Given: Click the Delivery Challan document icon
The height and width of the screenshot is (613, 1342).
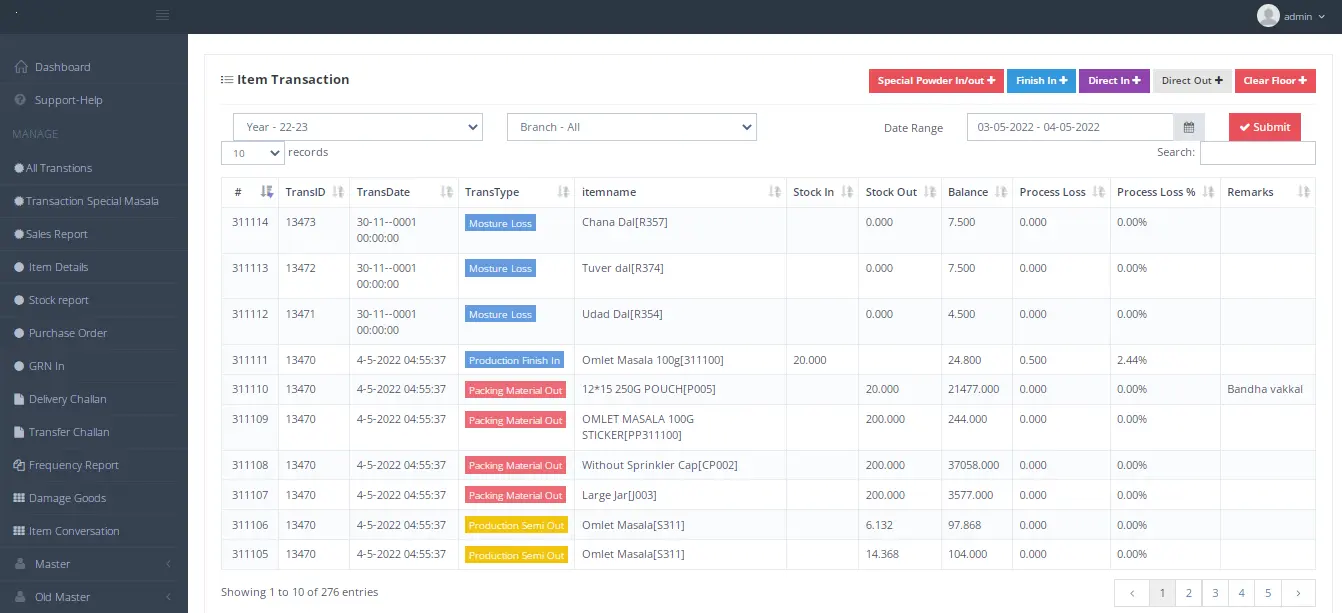Looking at the screenshot, I should [x=19, y=399].
